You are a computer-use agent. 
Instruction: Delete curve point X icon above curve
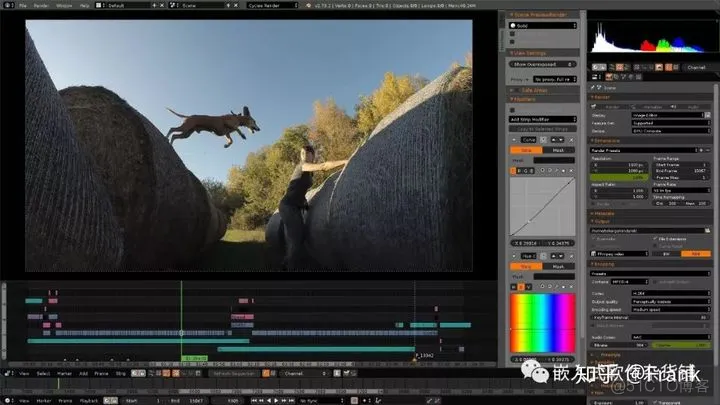(571, 170)
